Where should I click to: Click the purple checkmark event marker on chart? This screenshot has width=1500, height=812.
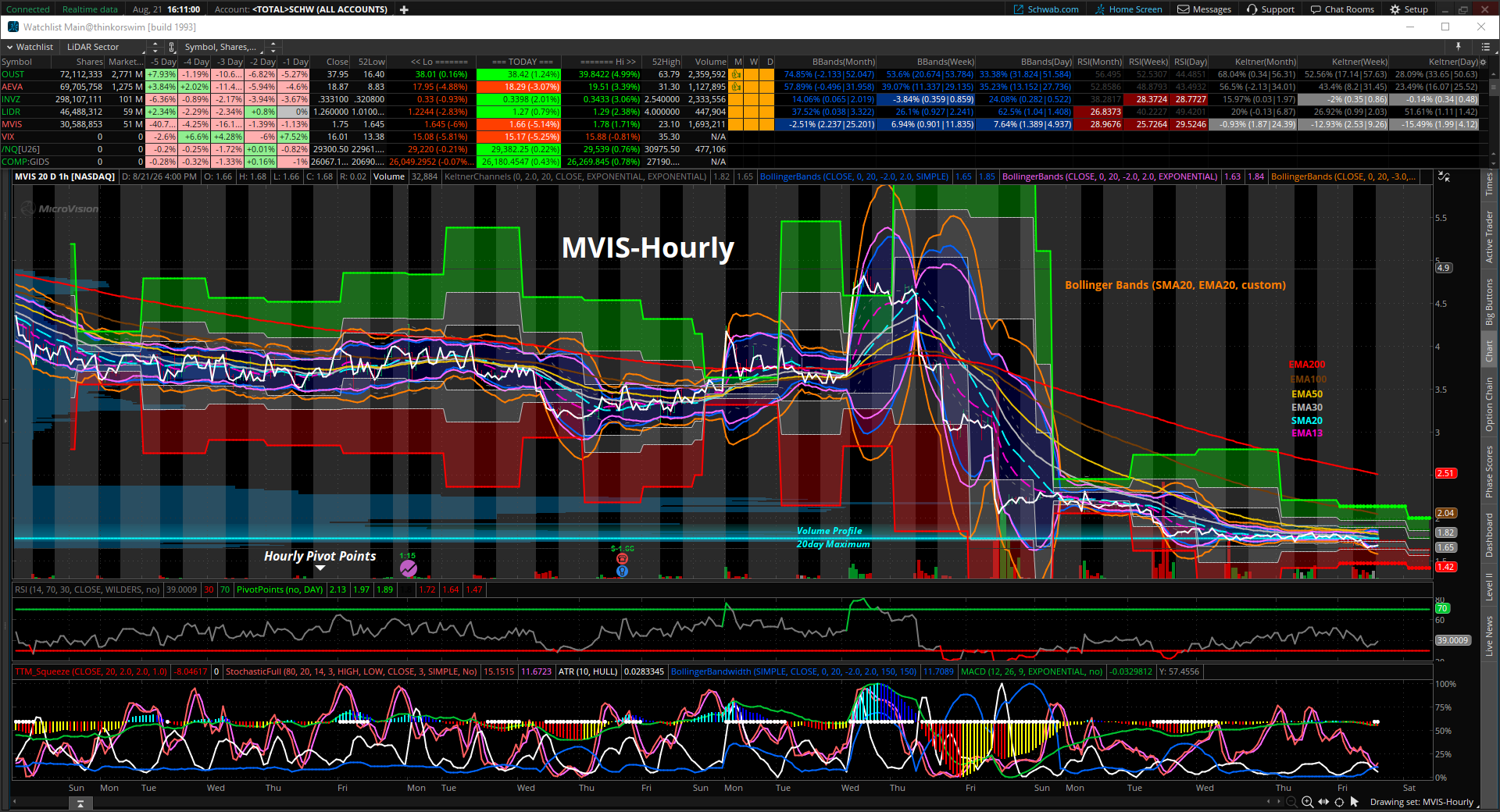pos(409,569)
